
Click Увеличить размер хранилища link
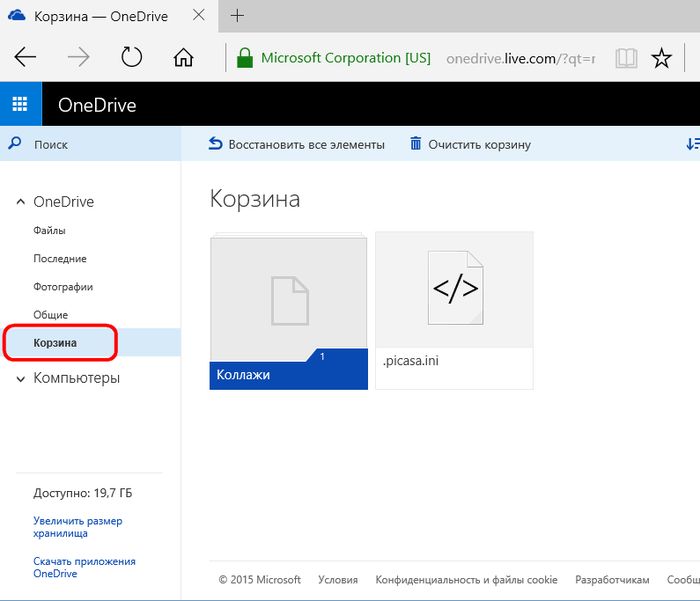[77, 527]
